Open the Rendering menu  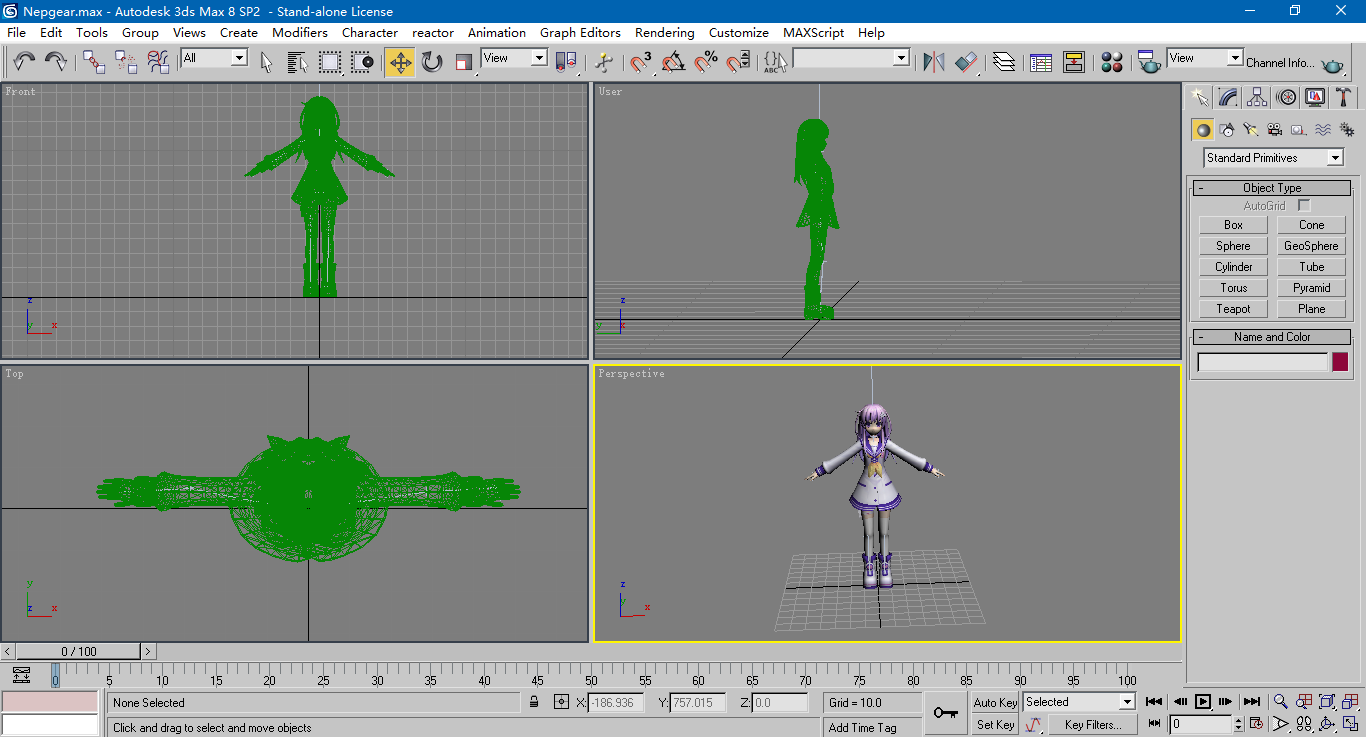point(664,32)
